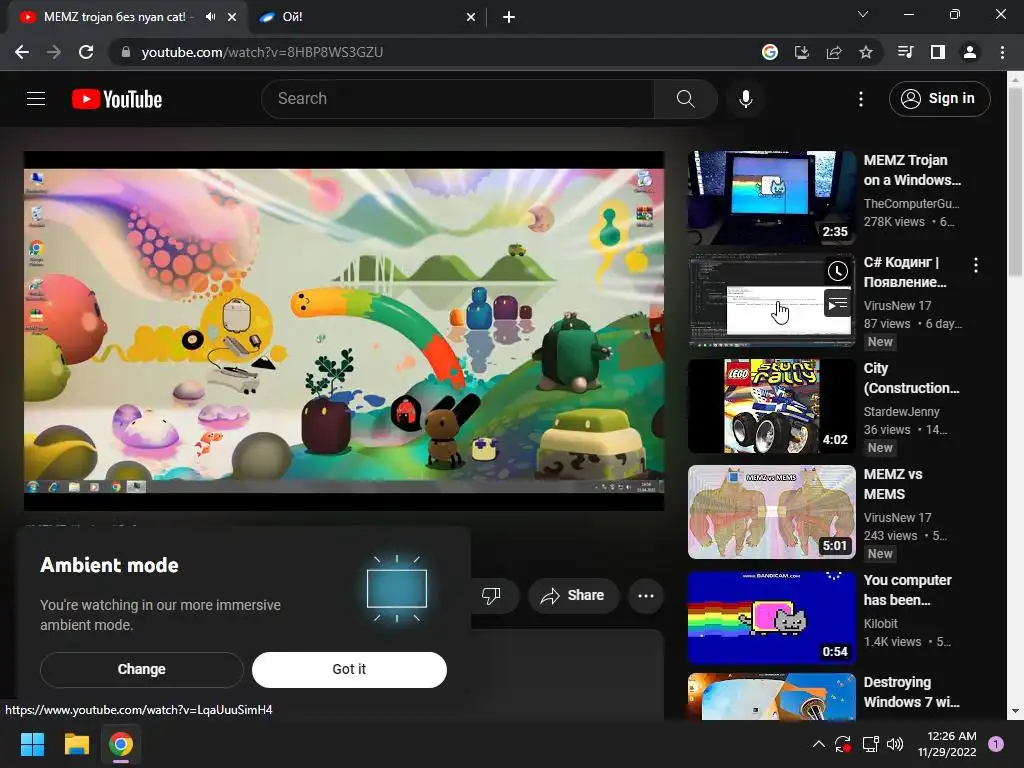Image resolution: width=1024 pixels, height=768 pixels.
Task: Sign in to YouTube
Action: 939,99
